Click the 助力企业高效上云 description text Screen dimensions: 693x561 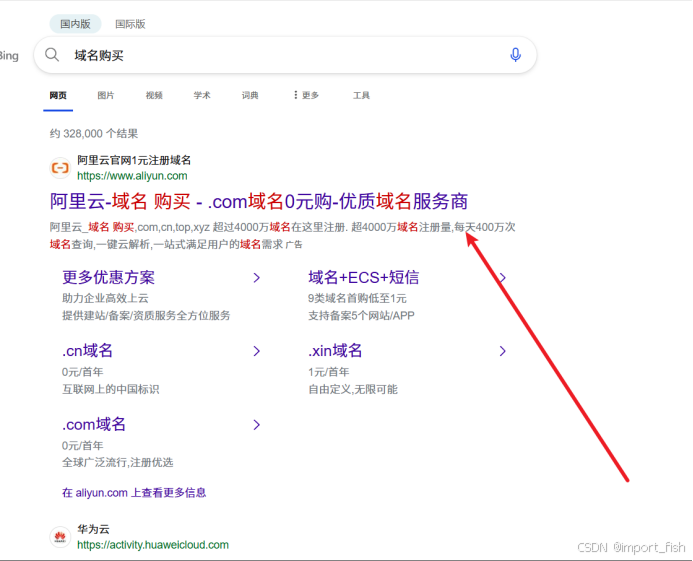click(105, 298)
